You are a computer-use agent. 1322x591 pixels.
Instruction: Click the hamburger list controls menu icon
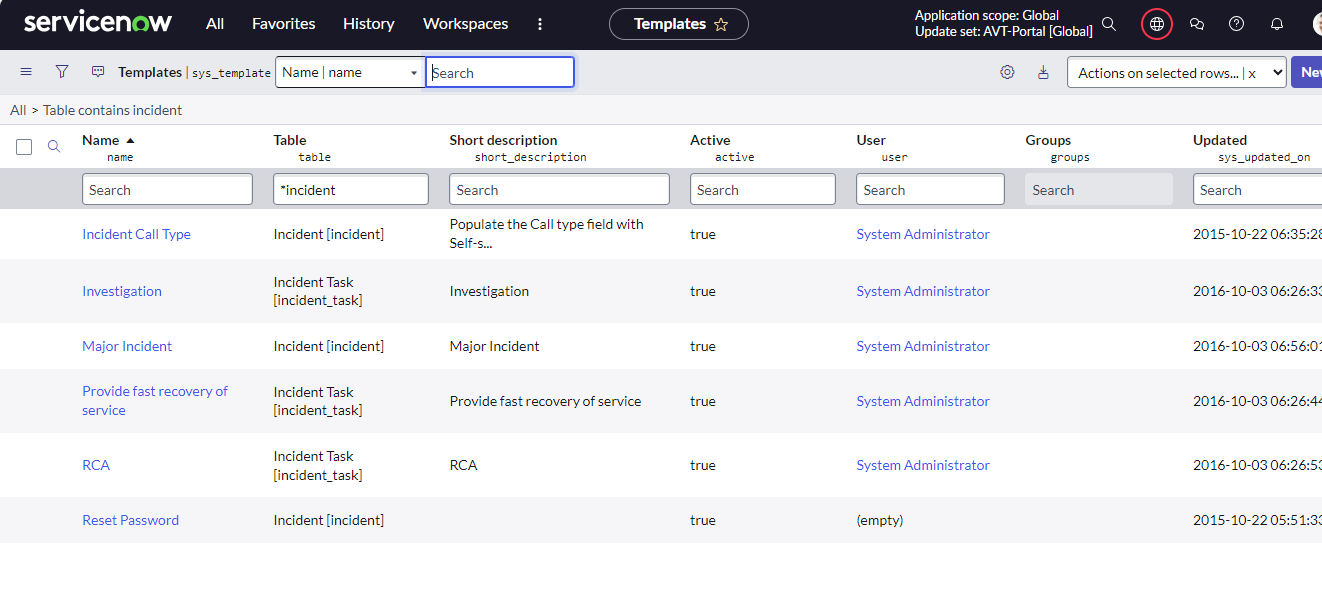[26, 72]
